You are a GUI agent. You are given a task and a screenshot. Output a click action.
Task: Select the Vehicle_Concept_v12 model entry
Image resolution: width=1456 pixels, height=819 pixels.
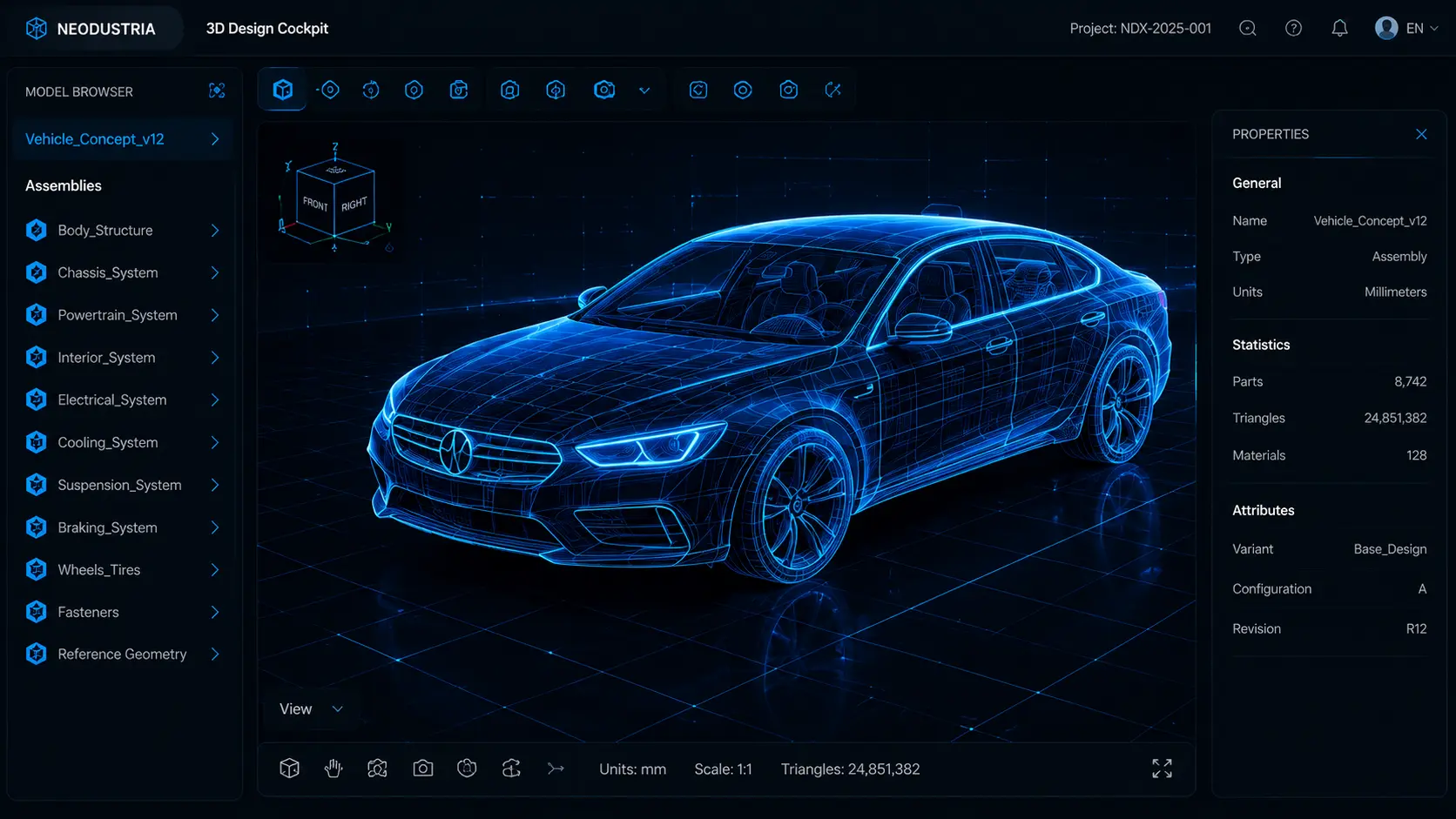pyautogui.click(x=122, y=139)
